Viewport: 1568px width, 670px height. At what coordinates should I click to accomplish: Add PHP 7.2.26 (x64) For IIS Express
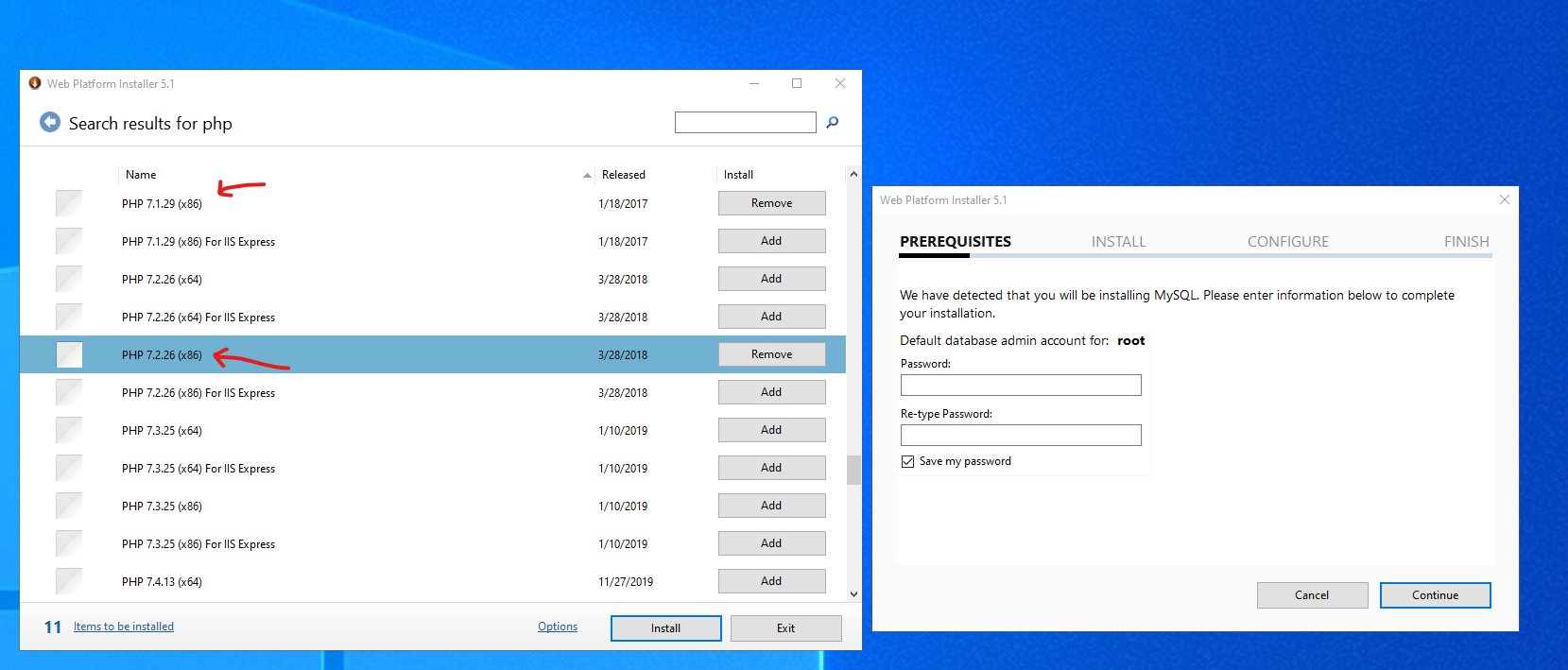point(772,317)
